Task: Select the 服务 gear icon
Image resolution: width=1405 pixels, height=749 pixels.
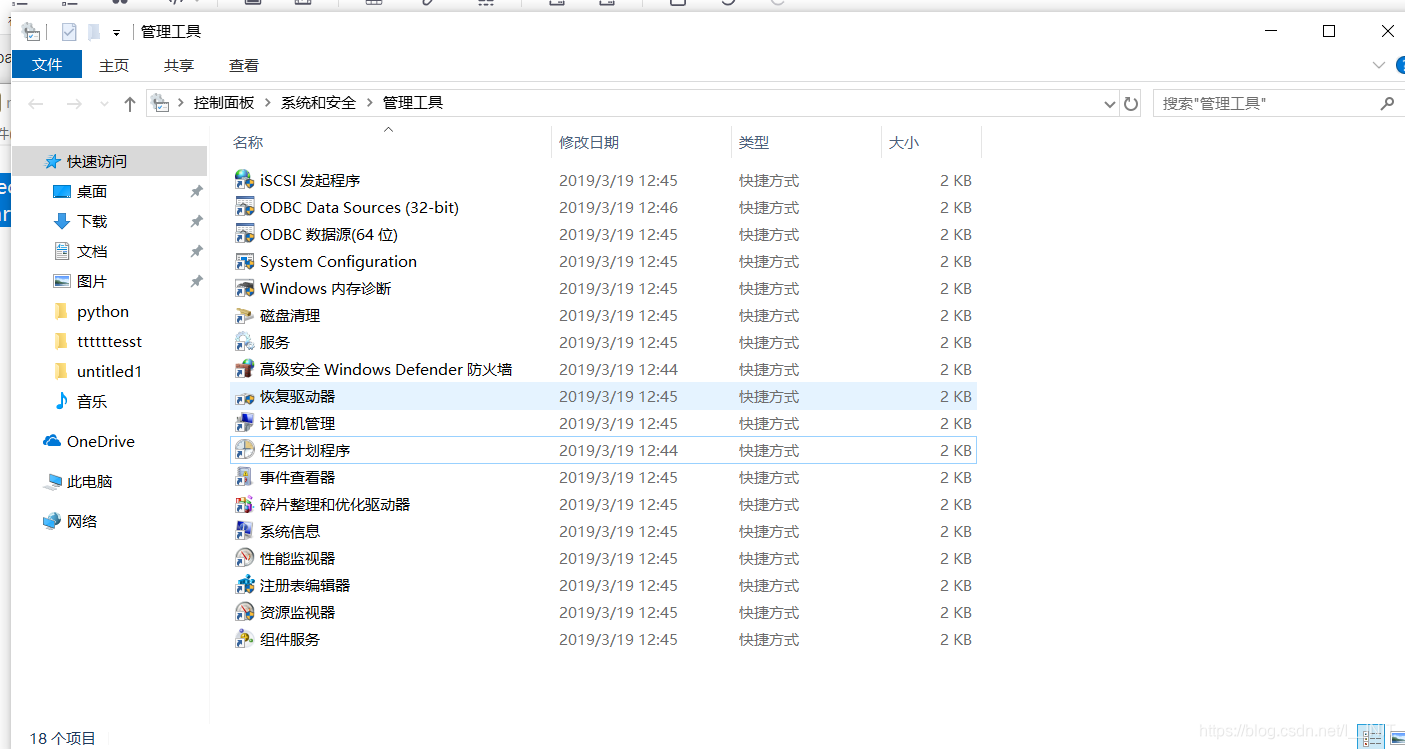Action: pyautogui.click(x=244, y=342)
